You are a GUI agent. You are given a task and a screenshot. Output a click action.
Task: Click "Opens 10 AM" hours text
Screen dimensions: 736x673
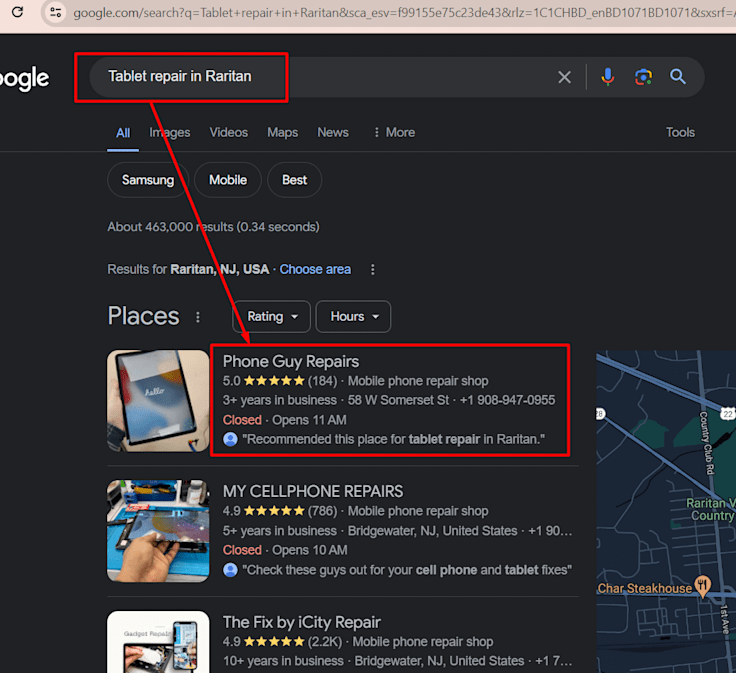coord(310,550)
